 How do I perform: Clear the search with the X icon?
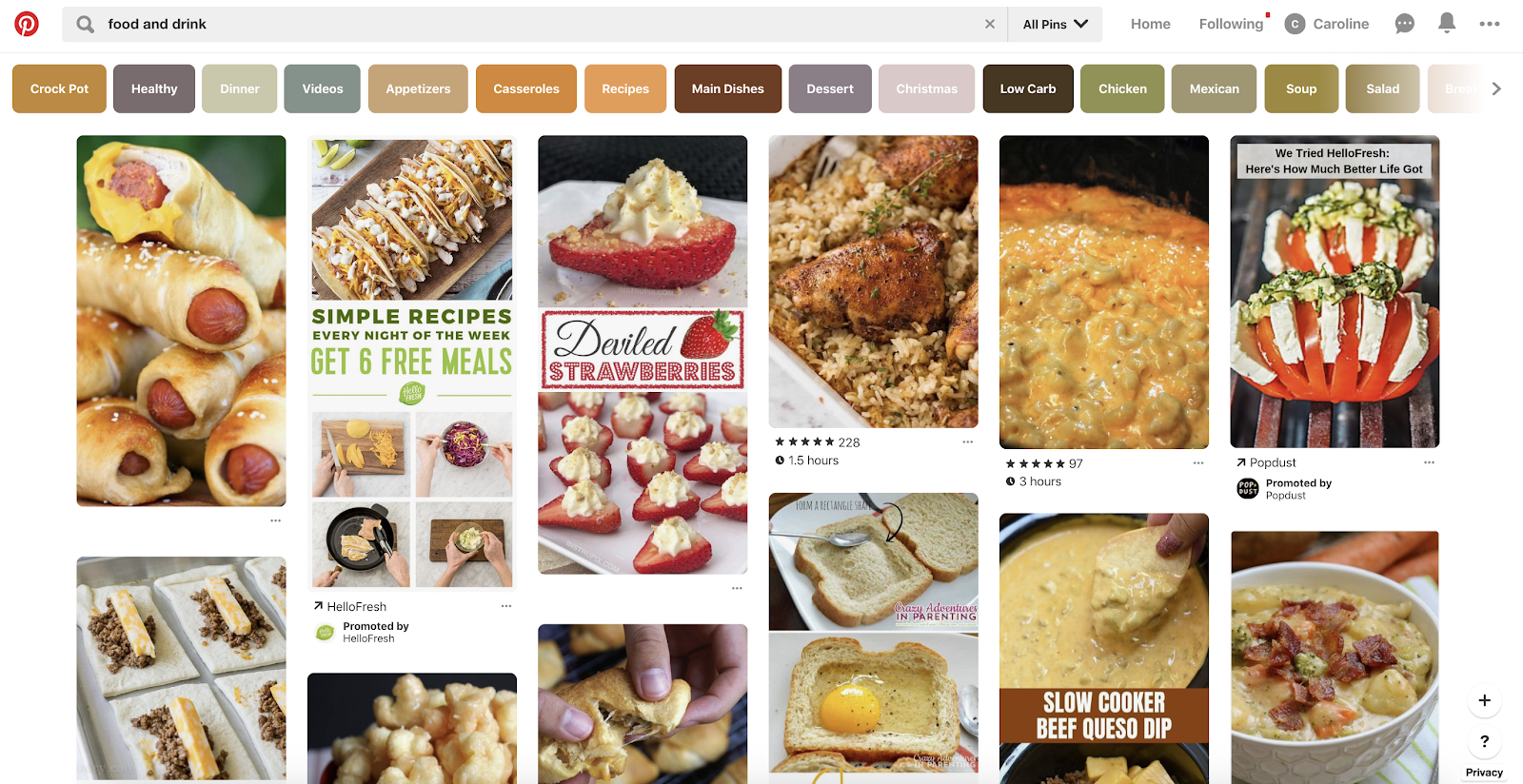990,24
